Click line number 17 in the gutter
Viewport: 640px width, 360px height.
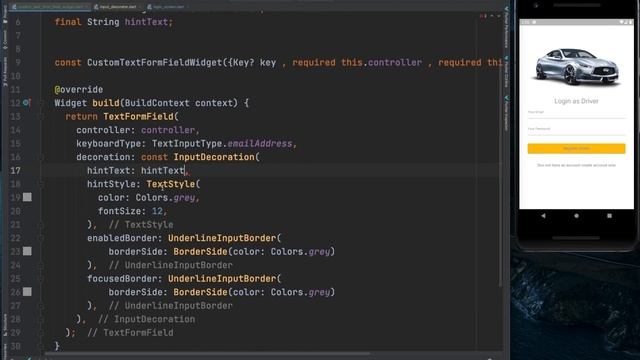pos(16,171)
